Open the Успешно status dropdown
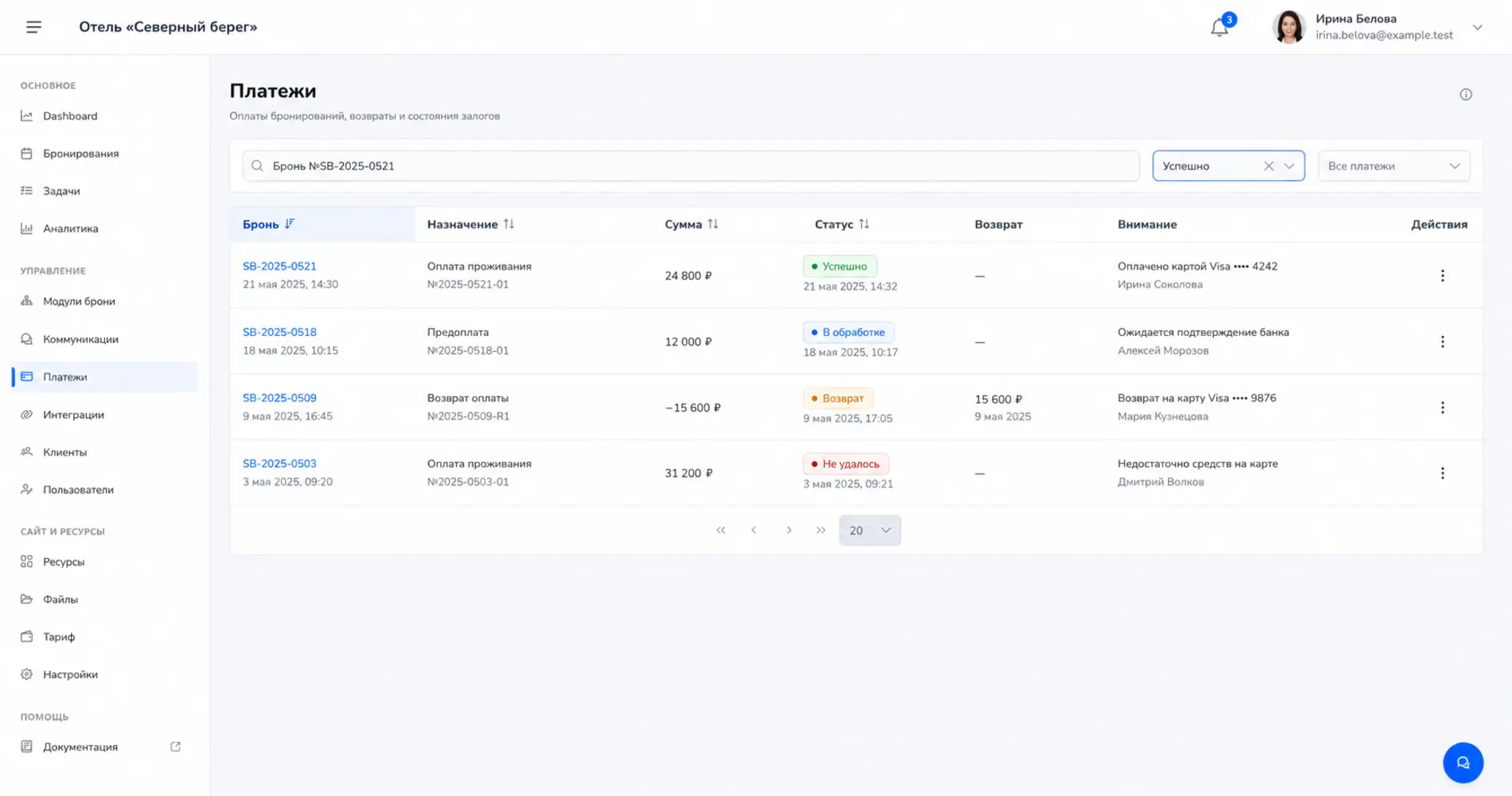 pos(1289,166)
